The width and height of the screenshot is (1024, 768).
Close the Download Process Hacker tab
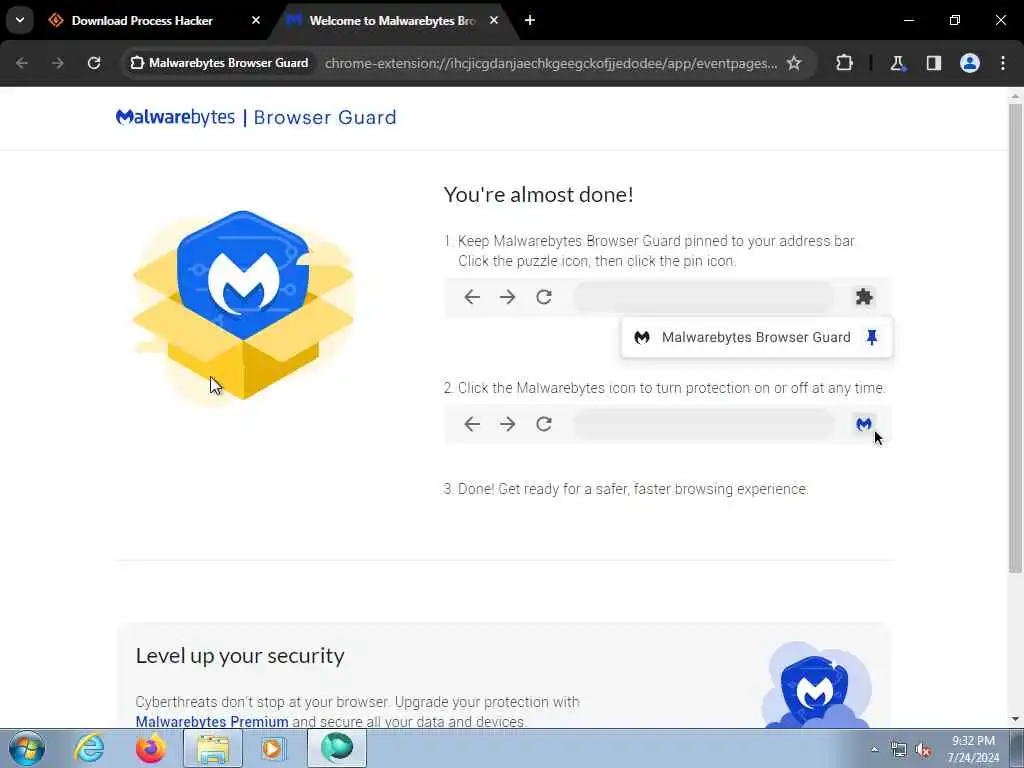[x=256, y=20]
